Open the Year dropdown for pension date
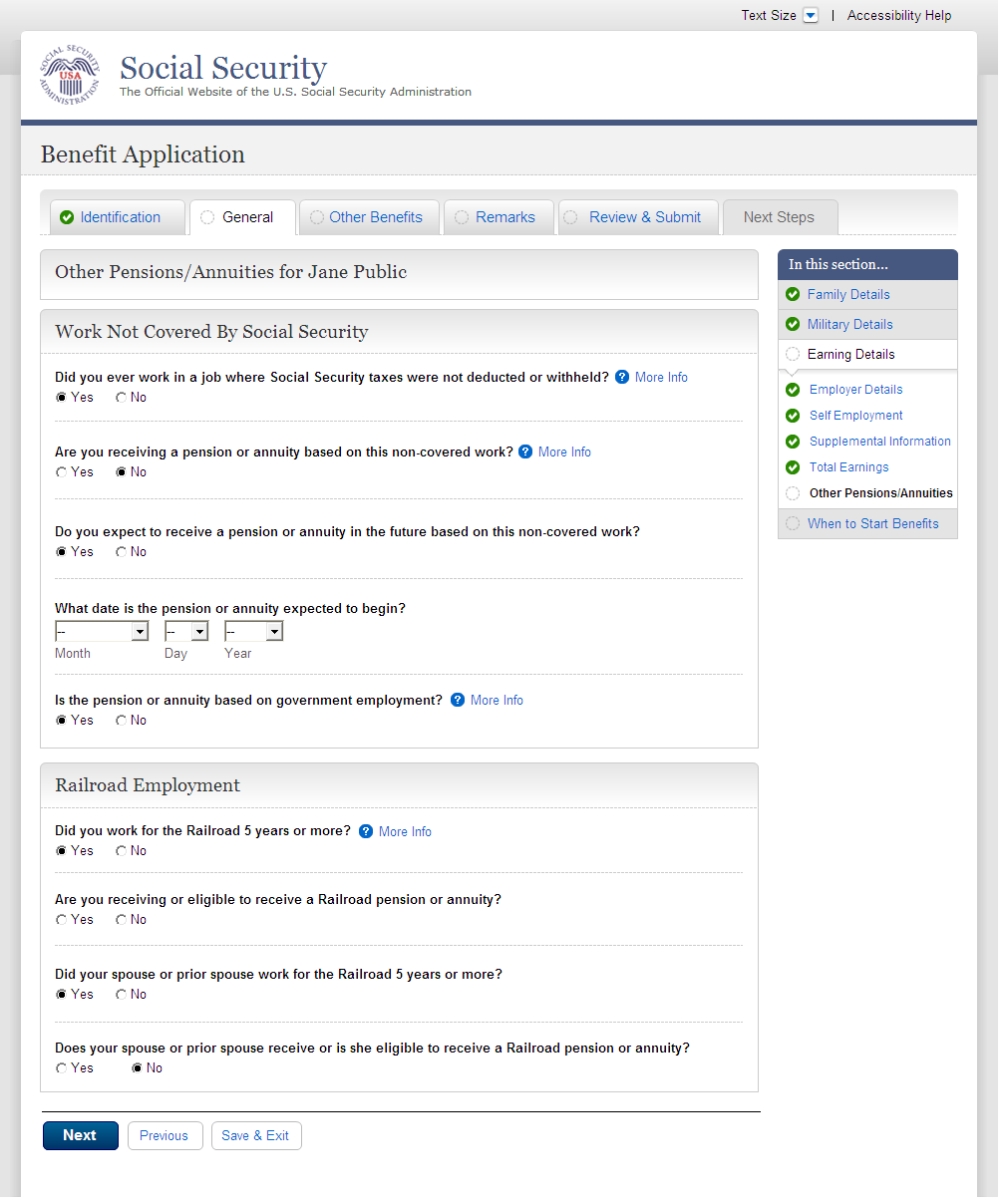Image resolution: width=1005 pixels, height=1204 pixels. 253,632
